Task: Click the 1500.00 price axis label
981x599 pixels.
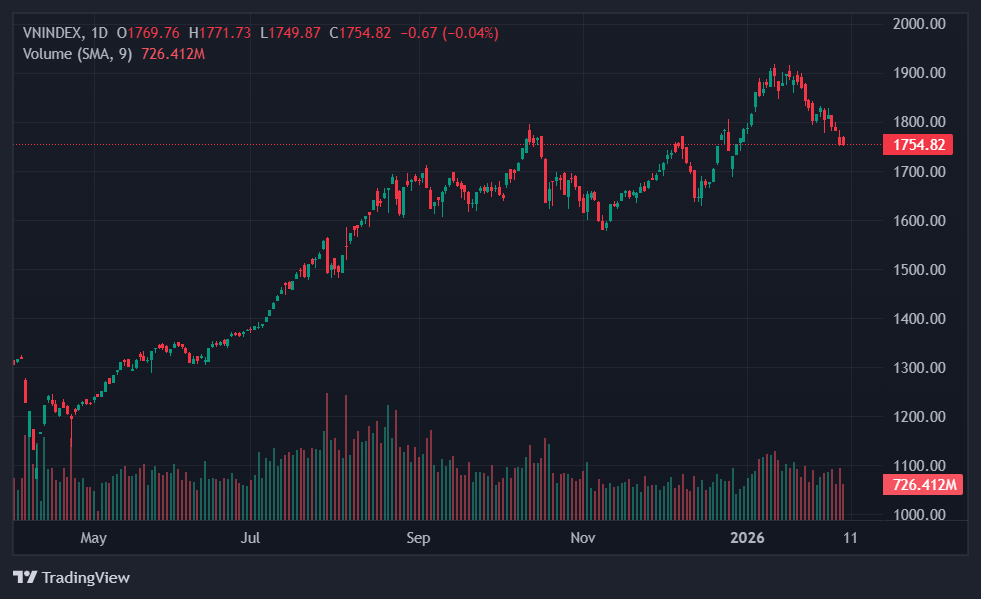Action: point(918,270)
